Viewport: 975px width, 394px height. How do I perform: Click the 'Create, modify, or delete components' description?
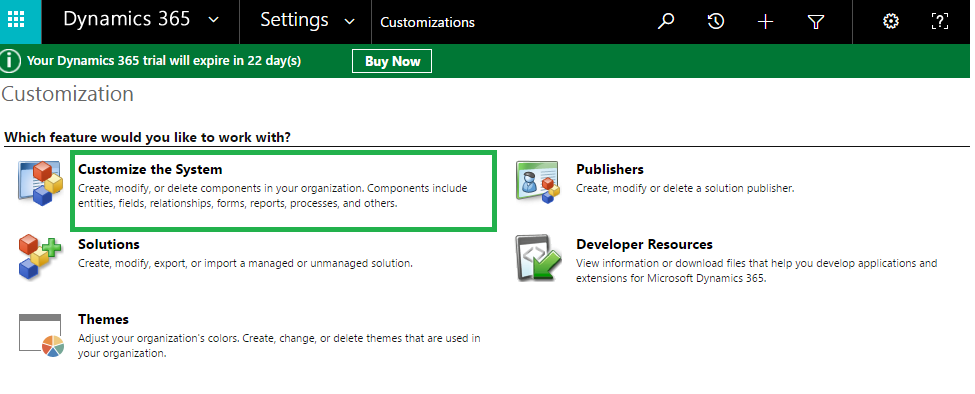(x=272, y=196)
